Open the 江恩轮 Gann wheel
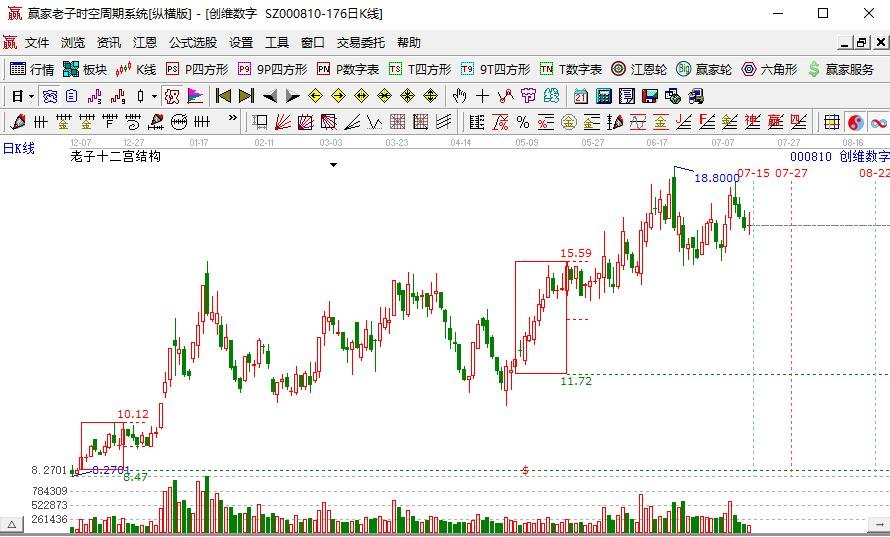890x537 pixels. (x=639, y=69)
